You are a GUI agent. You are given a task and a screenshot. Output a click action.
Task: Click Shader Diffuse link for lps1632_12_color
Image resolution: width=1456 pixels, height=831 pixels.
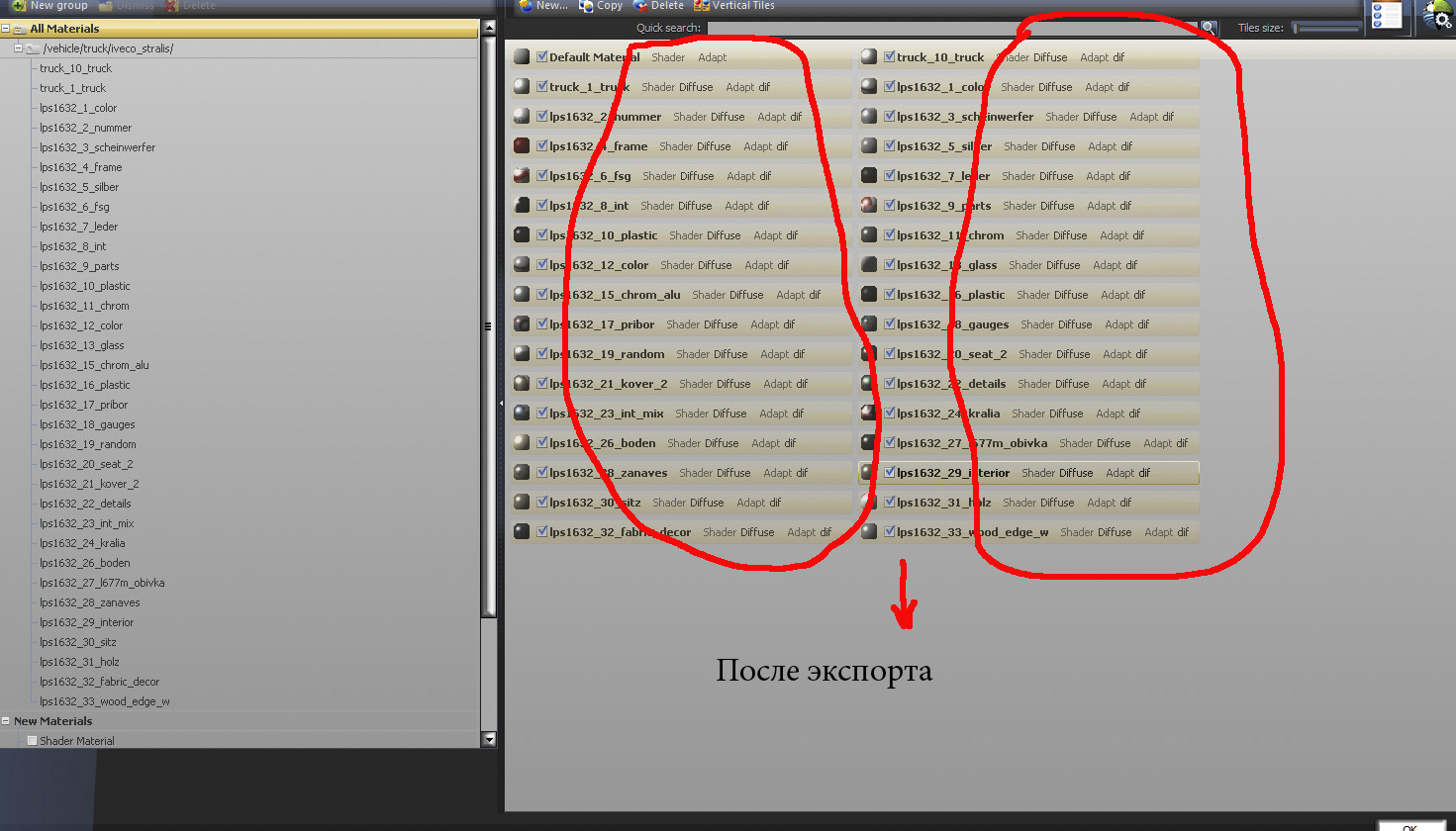click(696, 265)
